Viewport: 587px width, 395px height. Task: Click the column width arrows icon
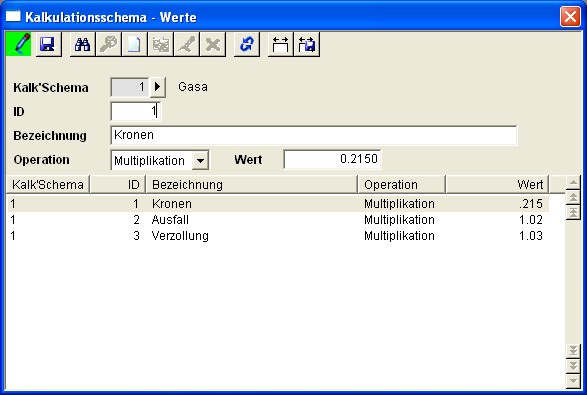280,44
